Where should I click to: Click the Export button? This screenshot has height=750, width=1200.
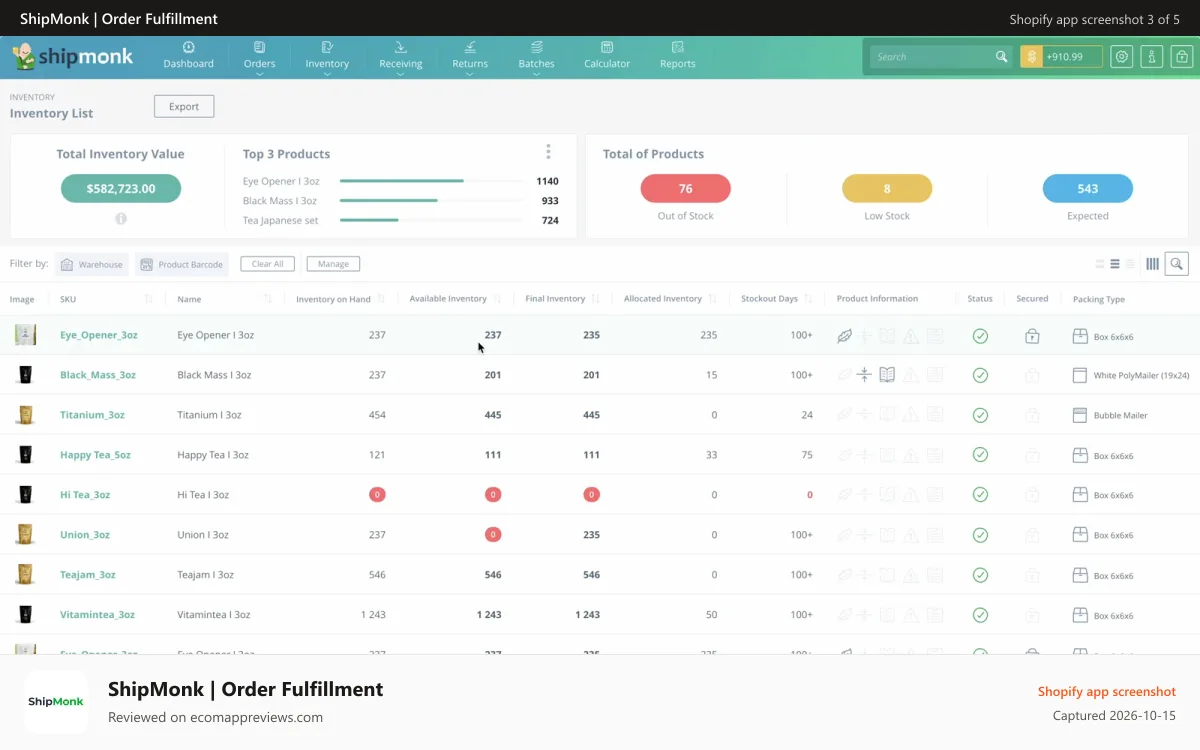(184, 106)
